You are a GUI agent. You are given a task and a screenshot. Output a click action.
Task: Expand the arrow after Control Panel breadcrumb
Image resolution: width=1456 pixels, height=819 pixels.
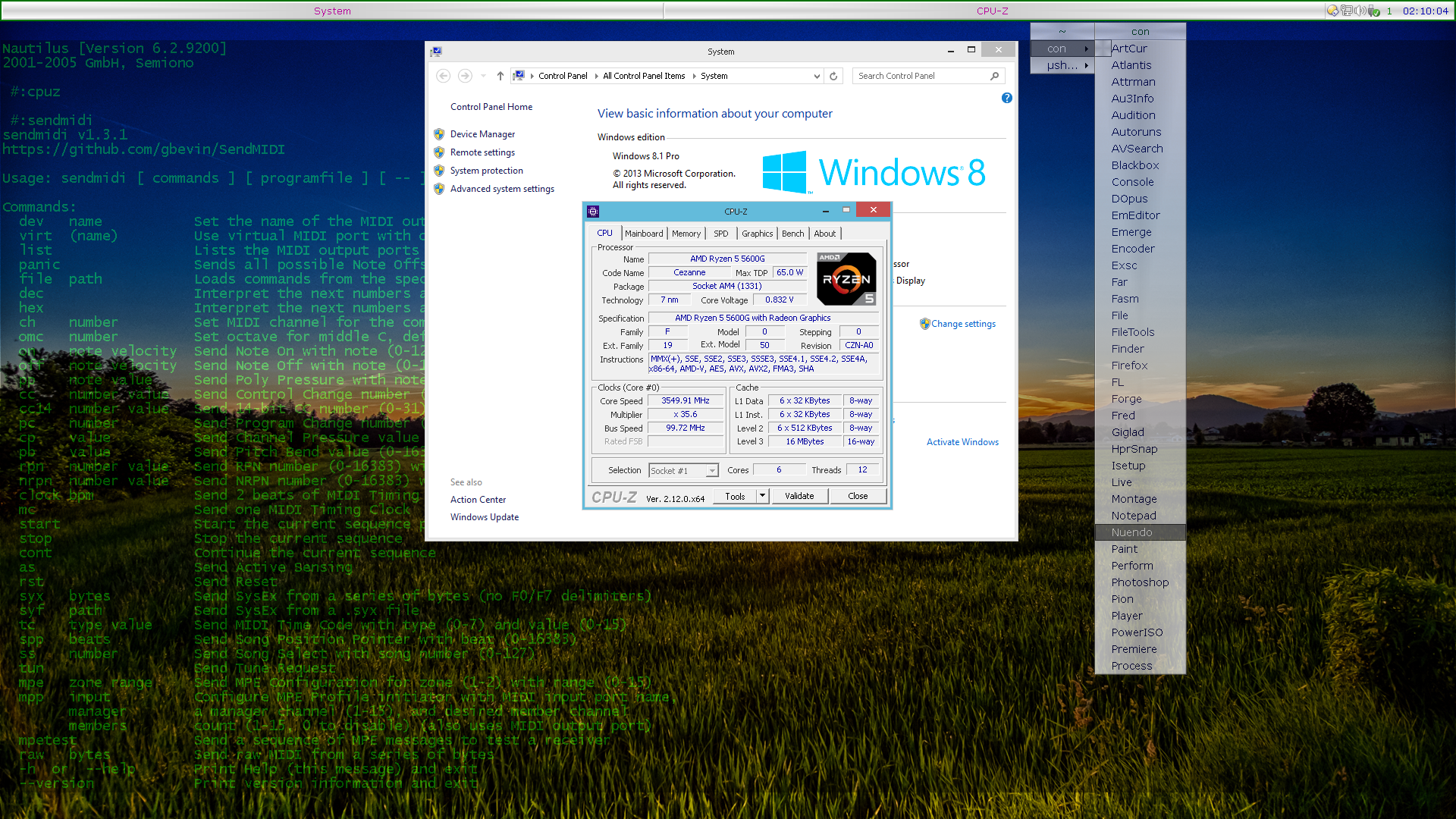(x=596, y=76)
